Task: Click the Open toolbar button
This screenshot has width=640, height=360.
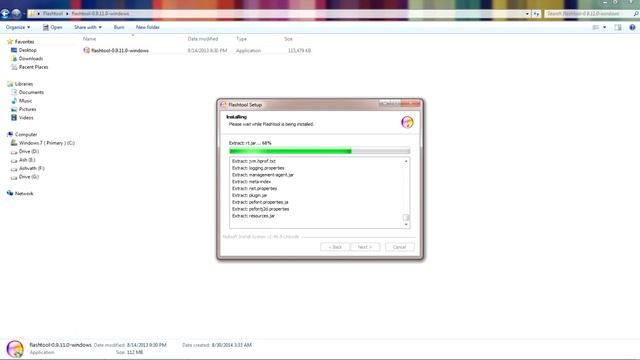Action: coord(53,27)
